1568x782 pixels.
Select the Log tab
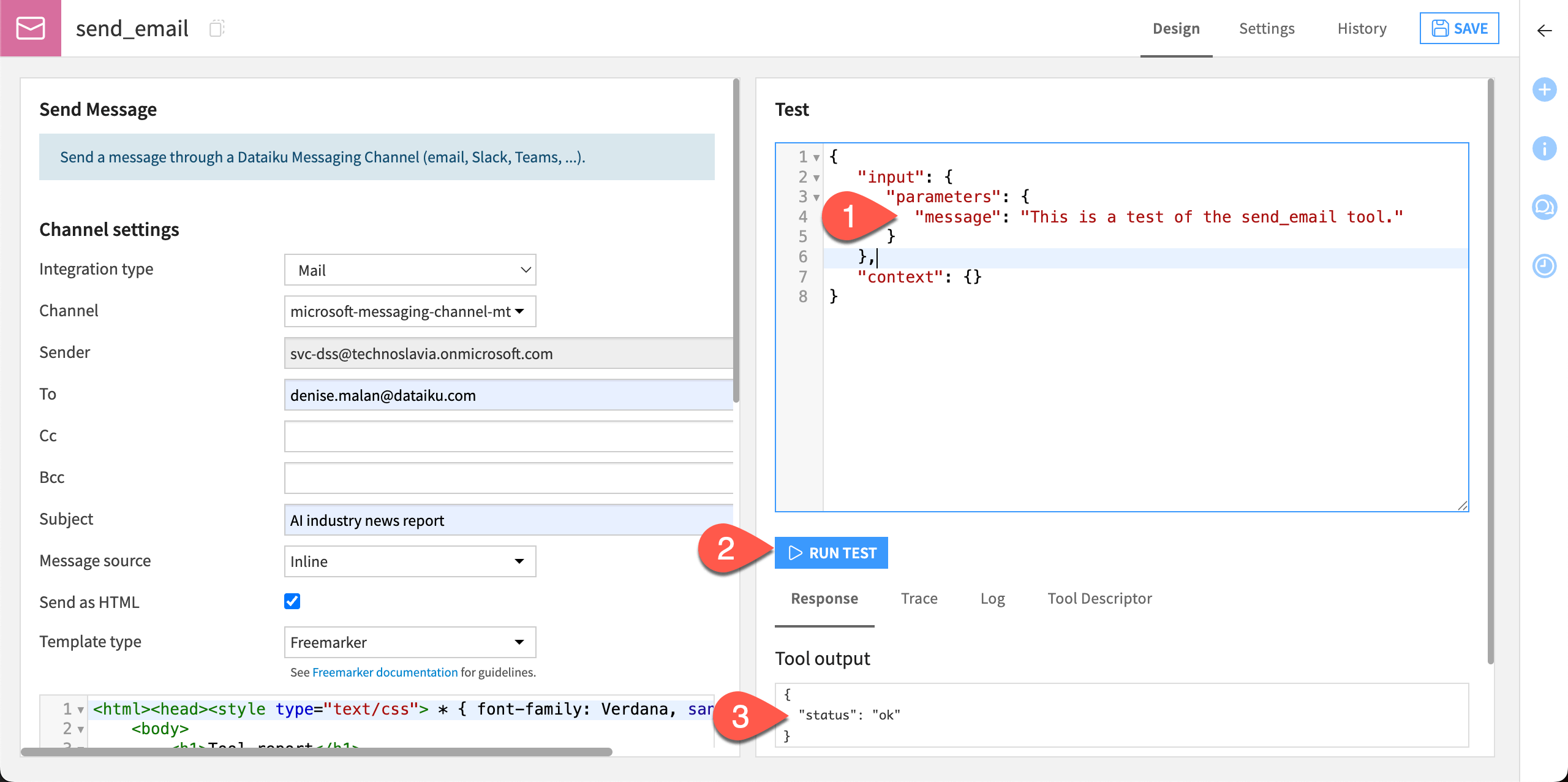coord(992,599)
